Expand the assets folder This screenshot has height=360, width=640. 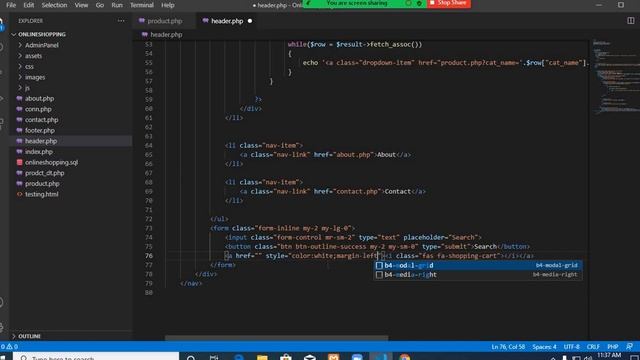[x=33, y=56]
